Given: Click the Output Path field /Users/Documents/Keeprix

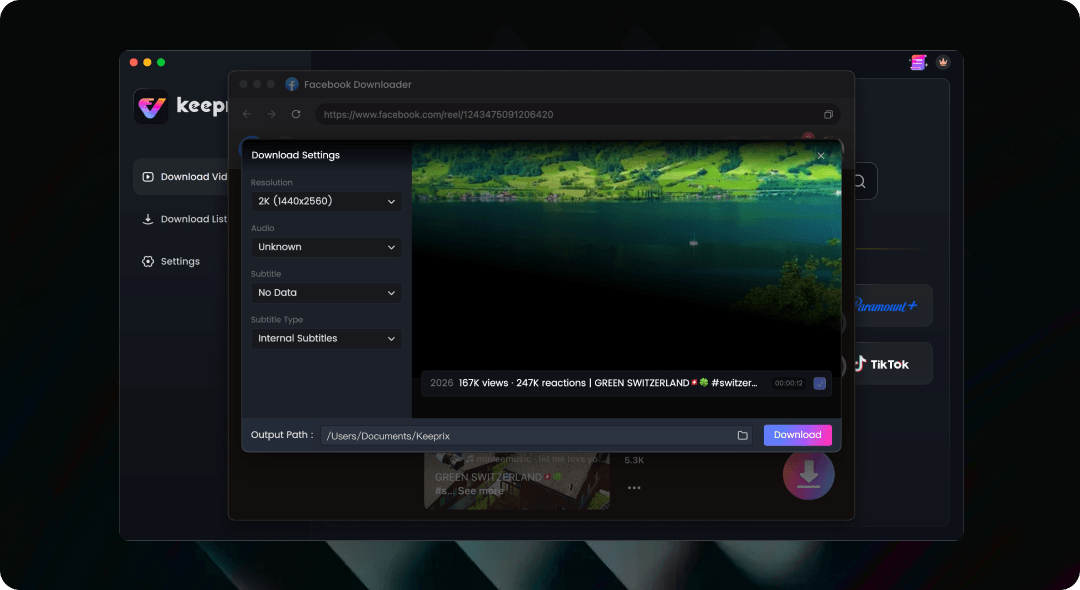Looking at the screenshot, I should (x=537, y=436).
